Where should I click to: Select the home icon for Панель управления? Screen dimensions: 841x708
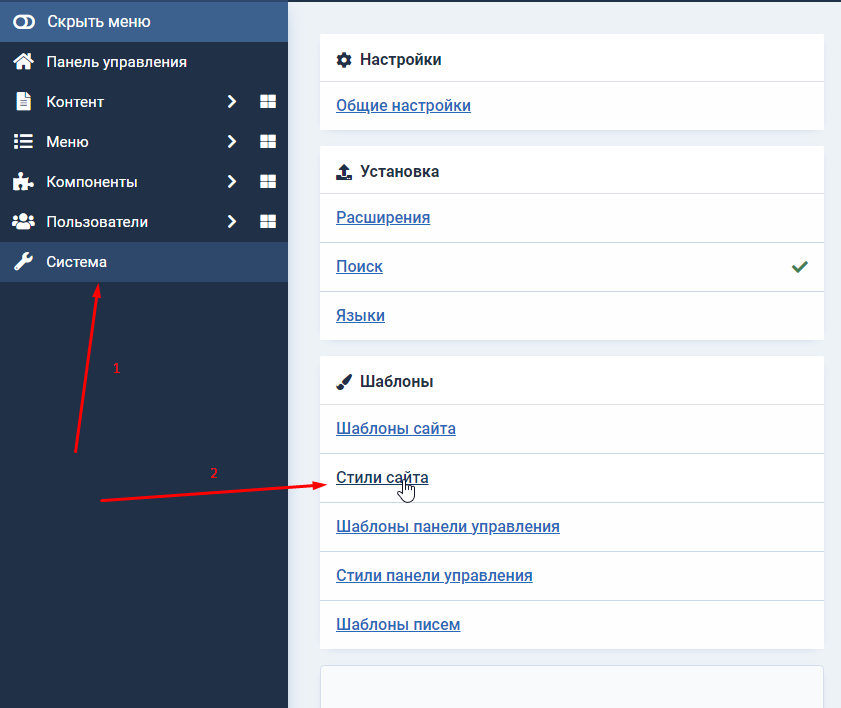coord(23,61)
